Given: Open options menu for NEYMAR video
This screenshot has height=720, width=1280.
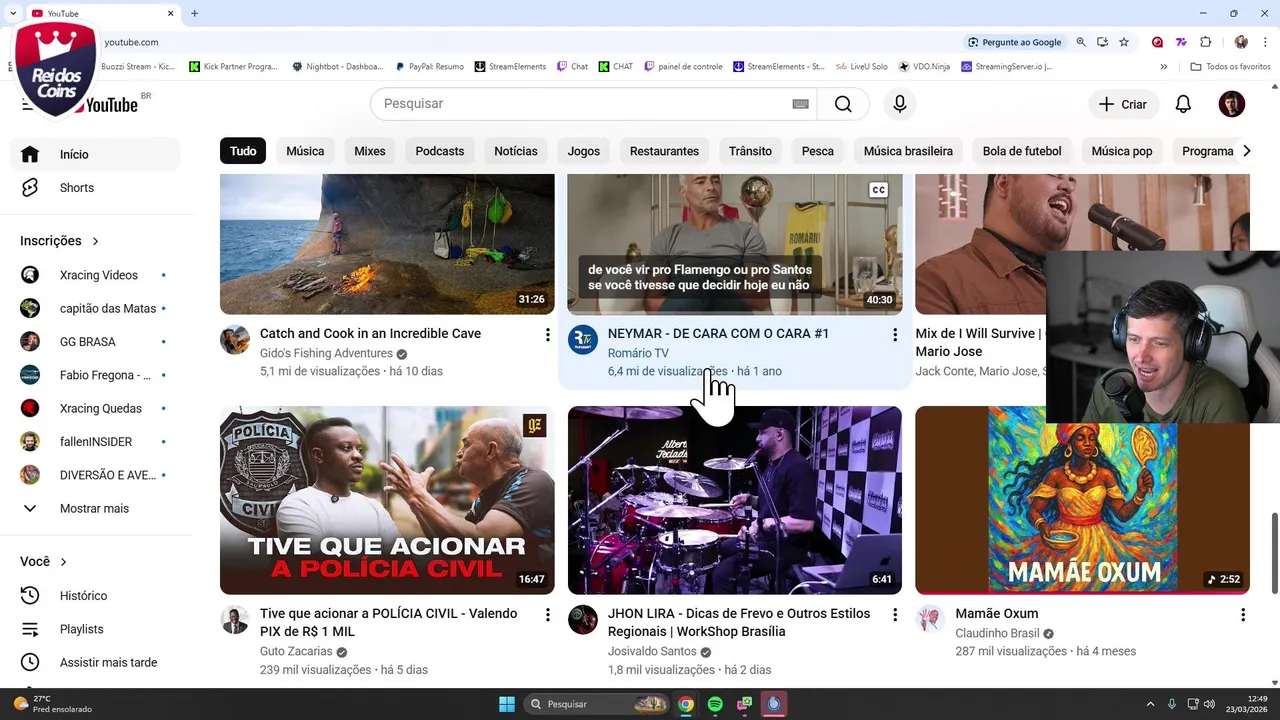Looking at the screenshot, I should [895, 335].
